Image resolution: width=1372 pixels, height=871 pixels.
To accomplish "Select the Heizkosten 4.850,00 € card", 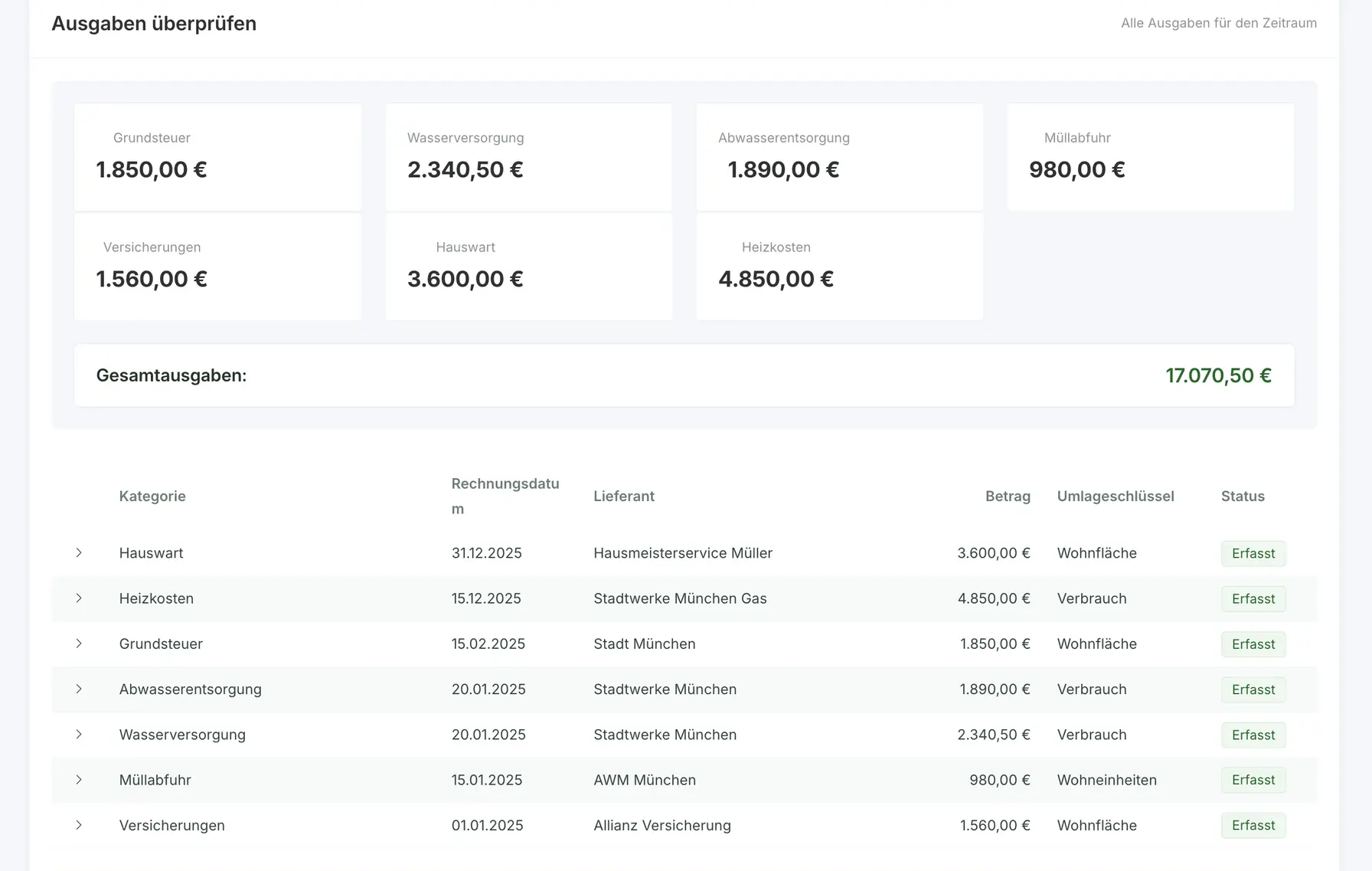I will click(839, 267).
